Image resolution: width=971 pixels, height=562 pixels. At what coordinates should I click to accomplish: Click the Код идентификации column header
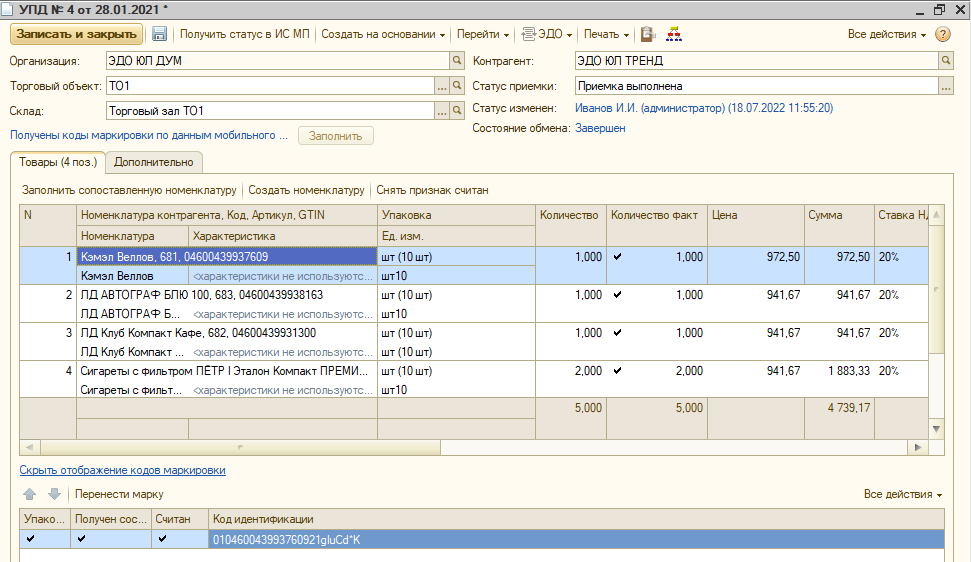pos(577,519)
